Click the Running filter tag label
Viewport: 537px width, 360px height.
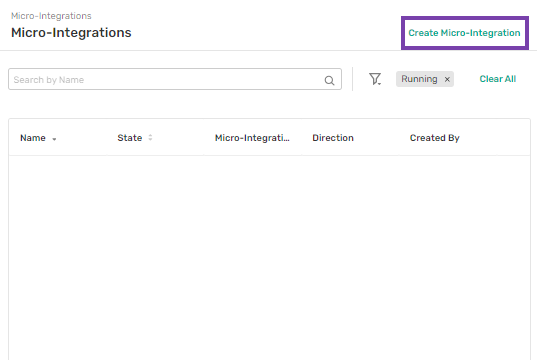pos(419,79)
